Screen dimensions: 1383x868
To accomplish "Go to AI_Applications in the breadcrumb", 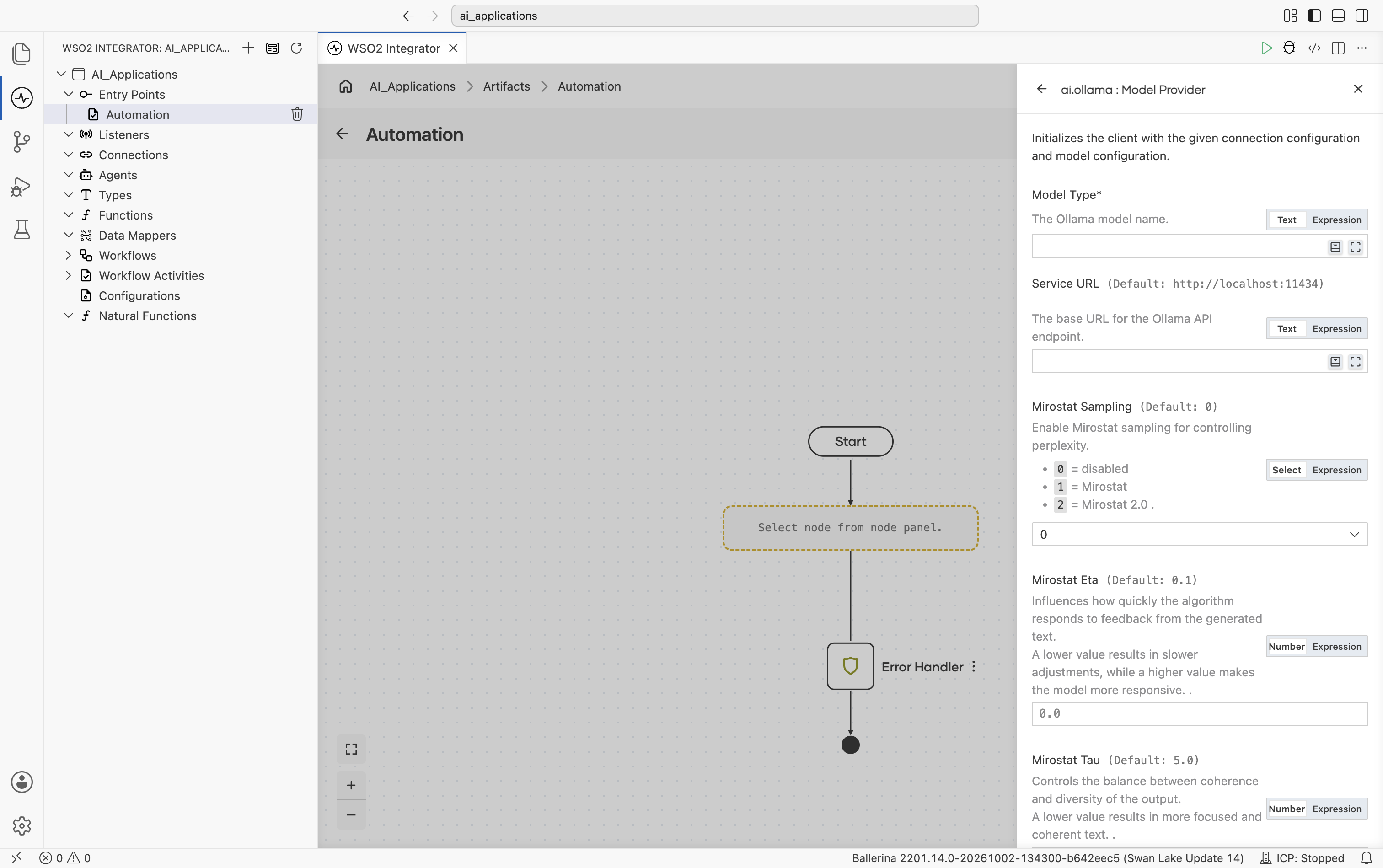I will coord(412,86).
